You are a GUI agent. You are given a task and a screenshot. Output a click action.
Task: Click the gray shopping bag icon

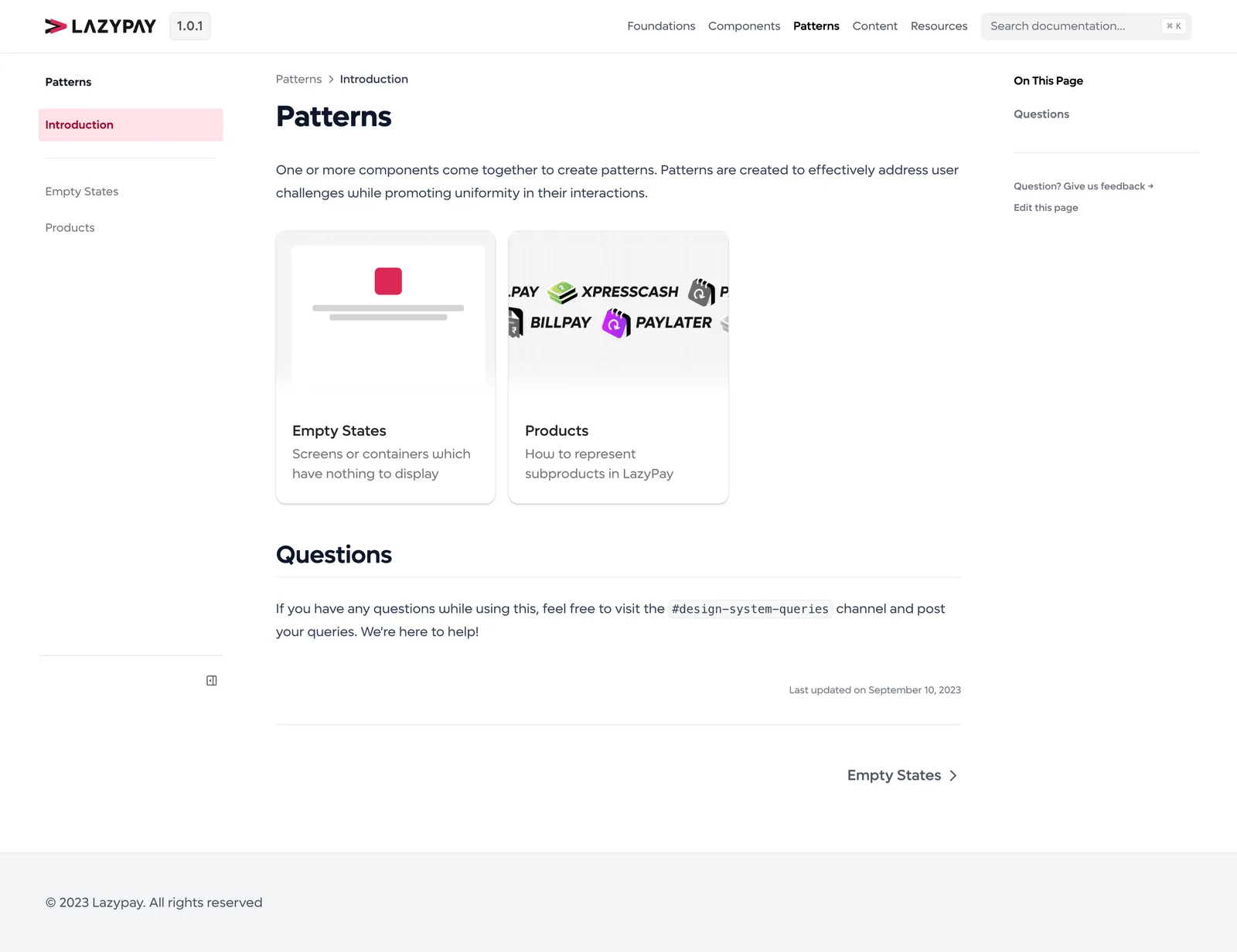701,292
